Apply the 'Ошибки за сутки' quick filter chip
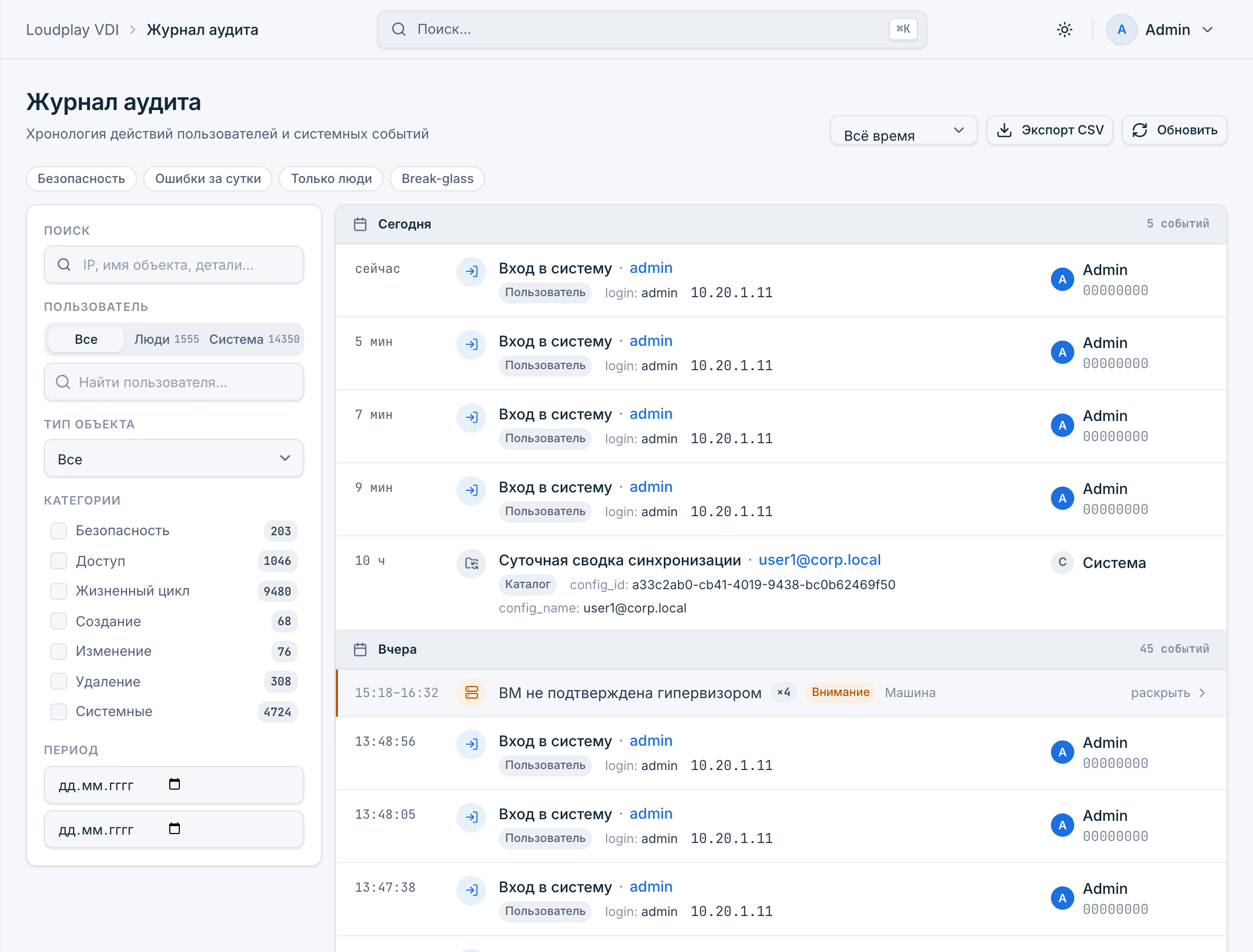This screenshot has width=1253, height=952. (x=208, y=179)
